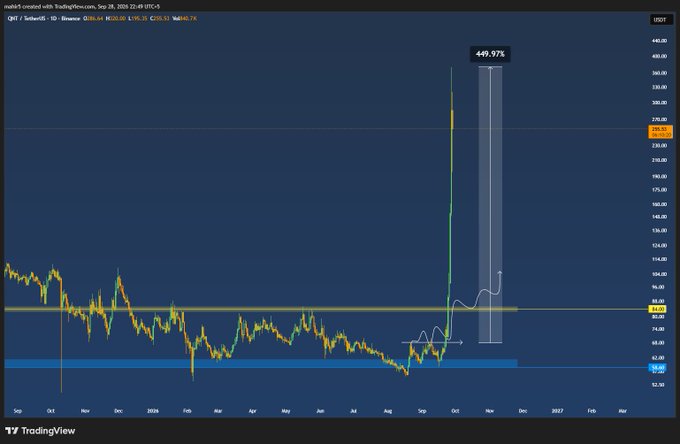Click the QNT / TetherUS symbol title
The width and height of the screenshot is (680, 444).
(x=24, y=19)
